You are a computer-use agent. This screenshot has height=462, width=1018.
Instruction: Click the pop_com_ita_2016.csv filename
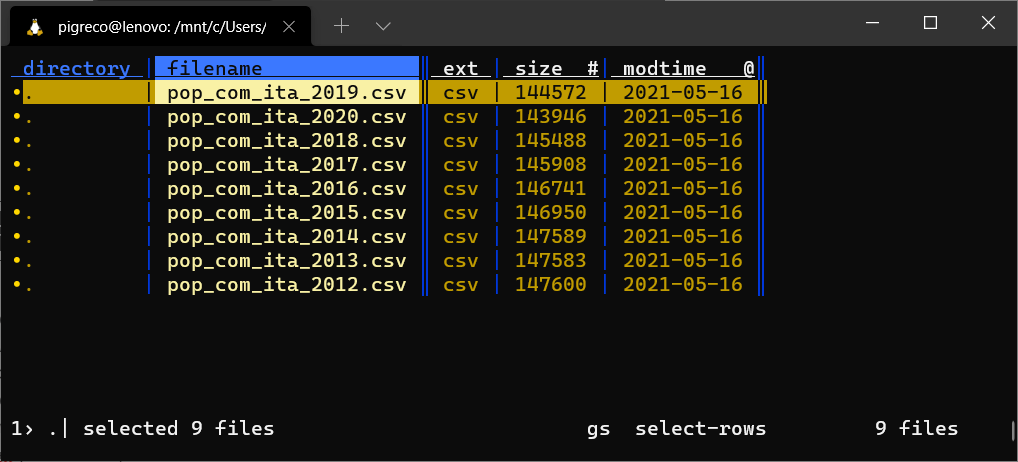[286, 188]
